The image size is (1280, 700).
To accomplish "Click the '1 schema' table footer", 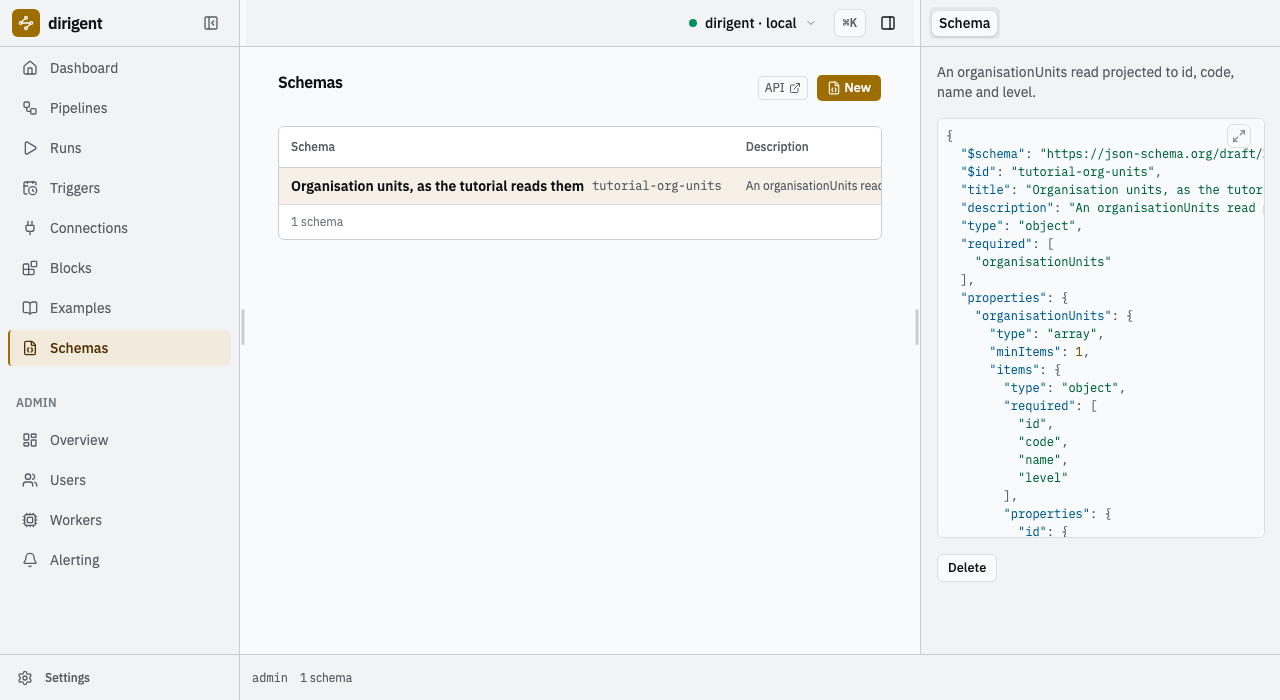I will 317,222.
